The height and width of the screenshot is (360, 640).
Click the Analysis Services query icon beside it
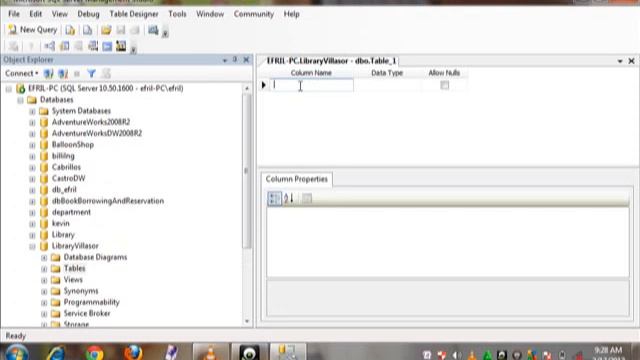pyautogui.click(x=87, y=30)
